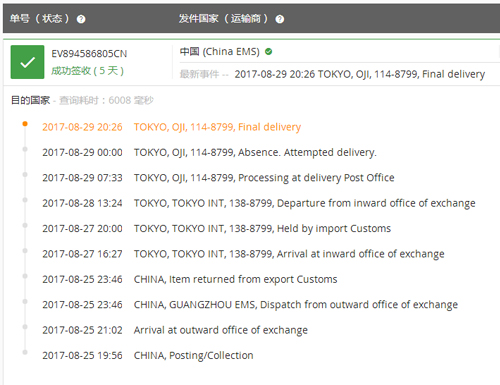Click the GUANGZHOU EMS Dispatch event

point(250,305)
